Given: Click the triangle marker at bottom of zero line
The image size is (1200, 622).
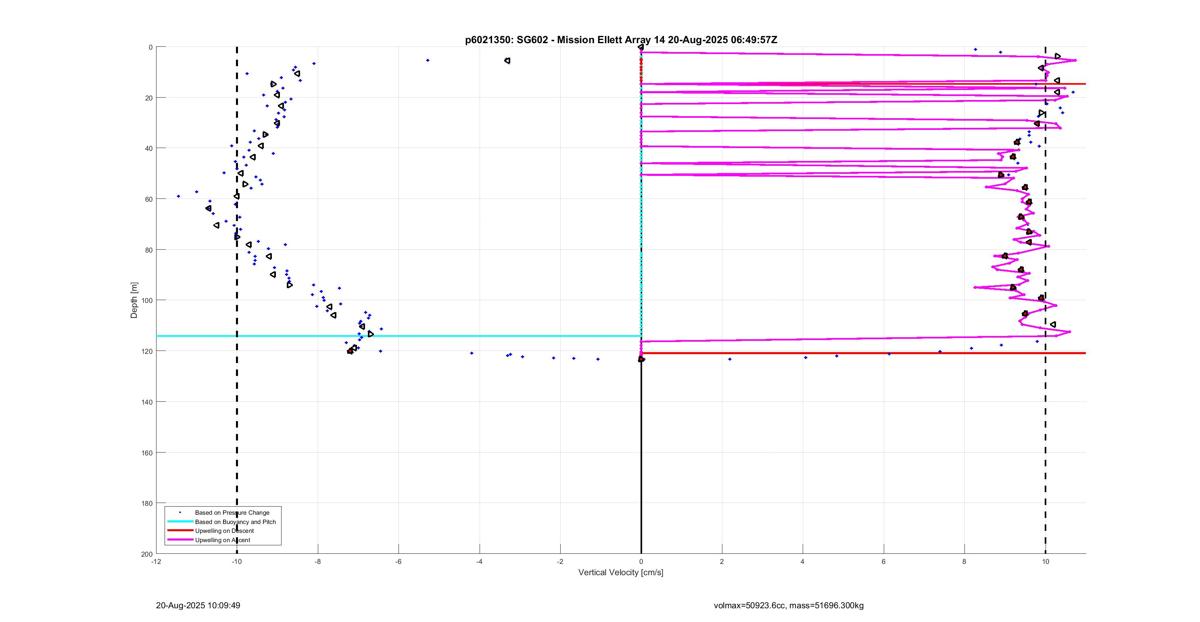Looking at the screenshot, I should [641, 359].
